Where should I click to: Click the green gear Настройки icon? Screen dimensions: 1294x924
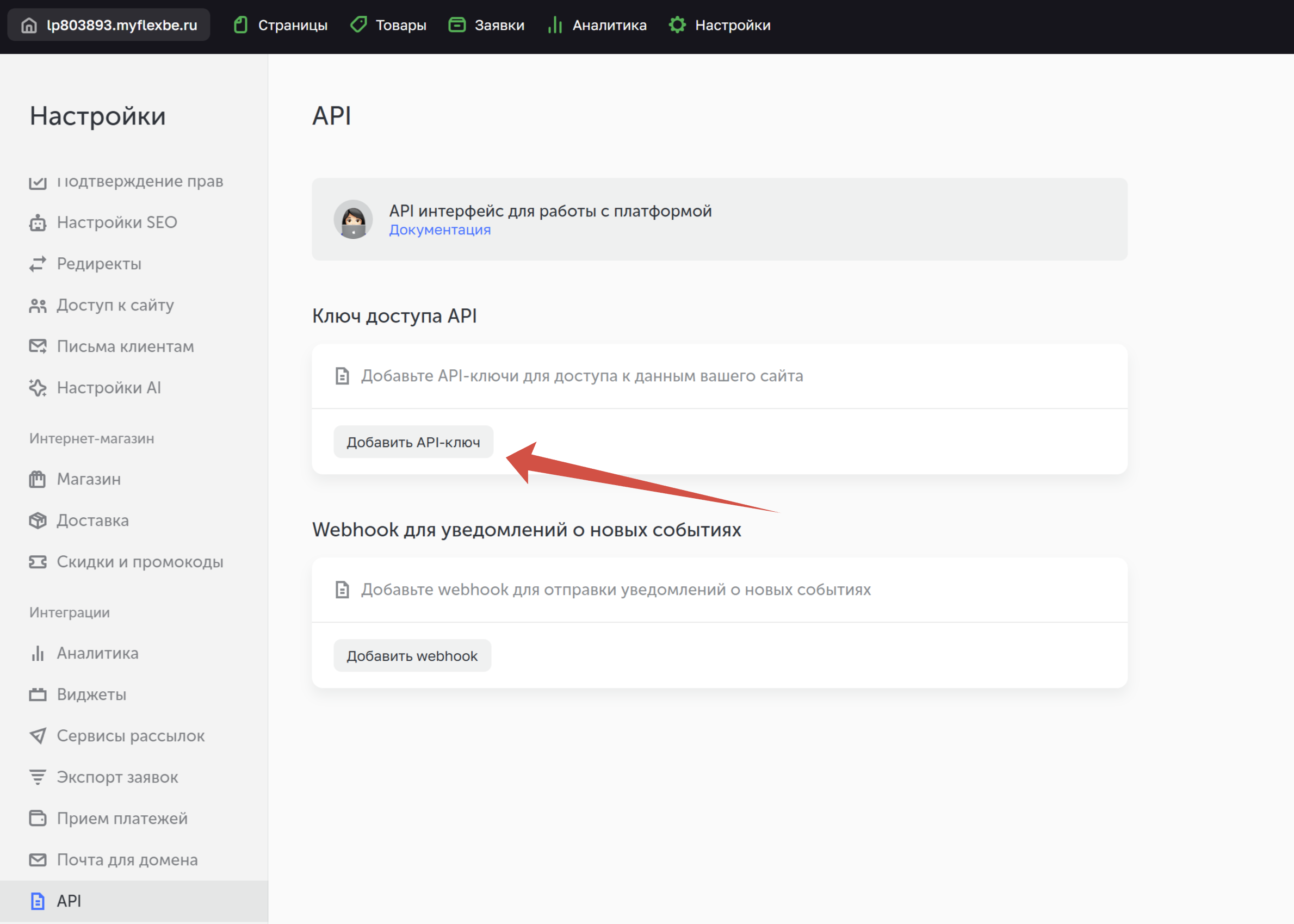677,26
